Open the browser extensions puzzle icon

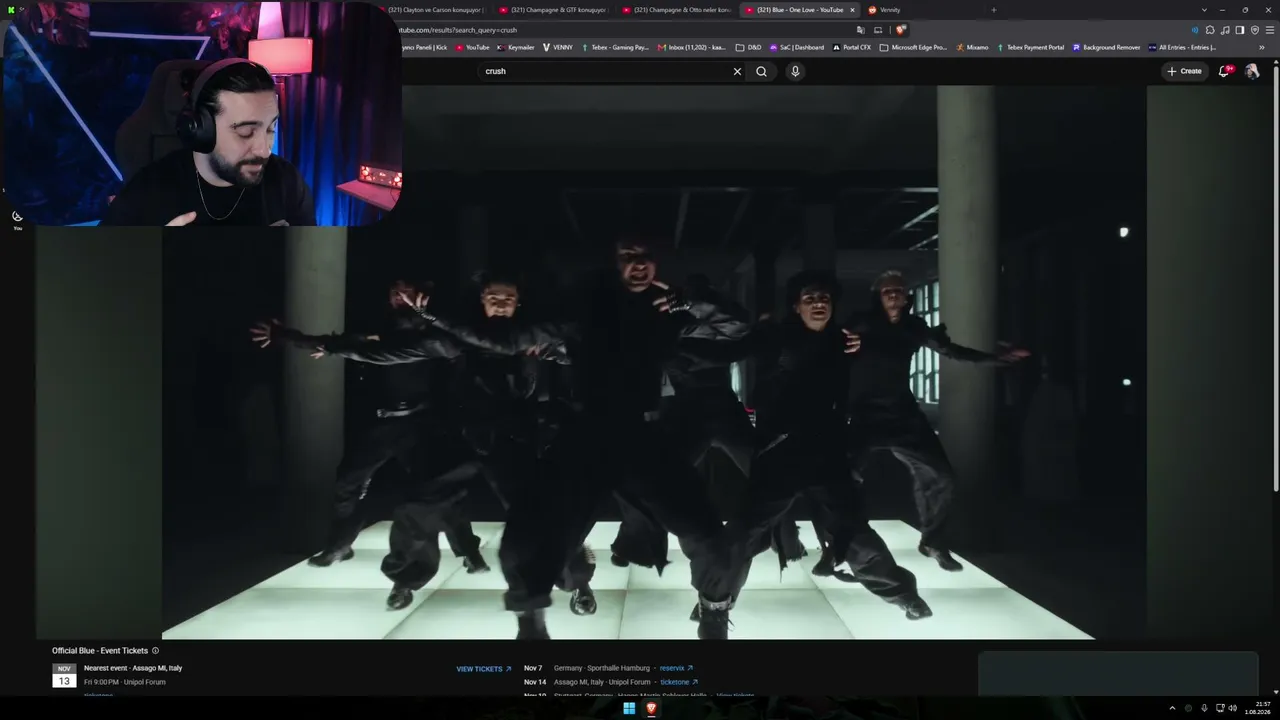pos(1209,30)
